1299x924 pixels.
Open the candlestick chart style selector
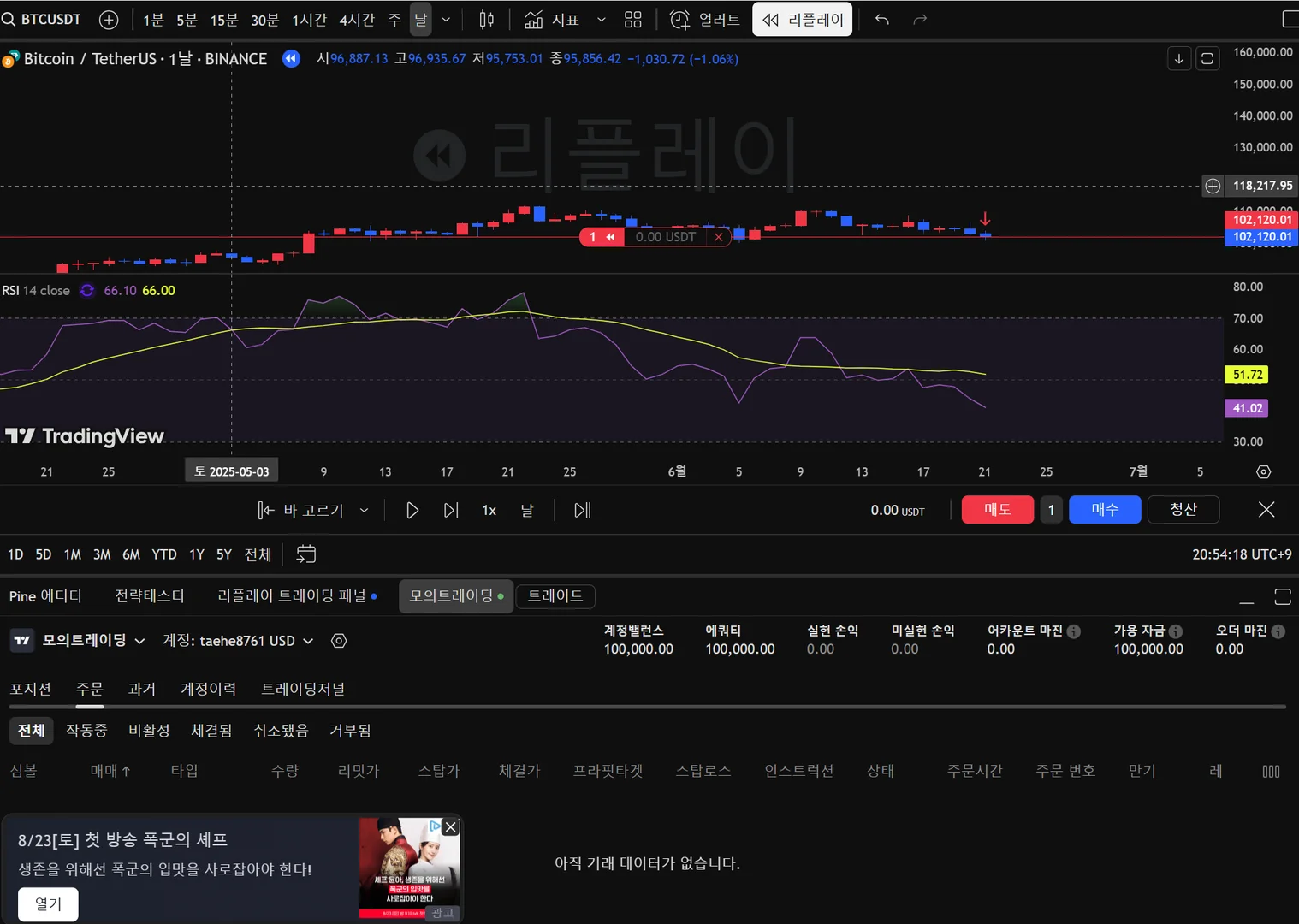click(486, 19)
